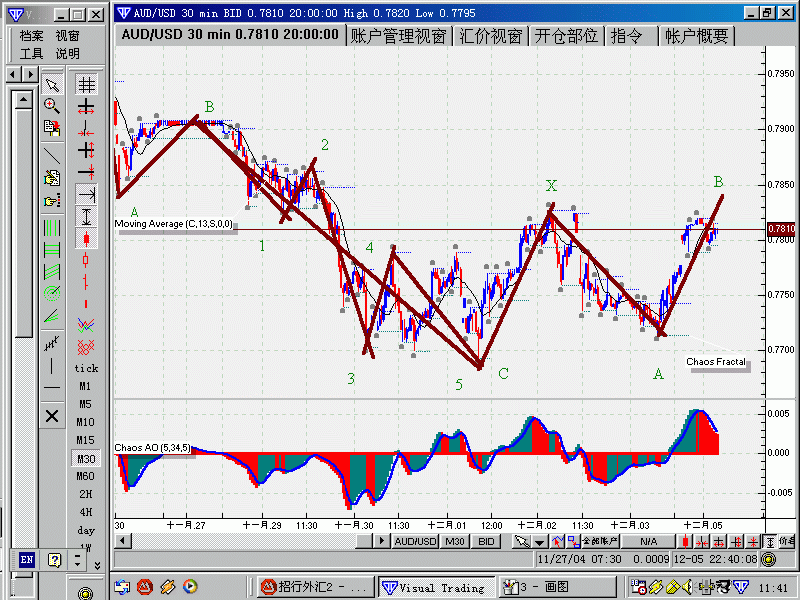Click chart horizontal scrollbar left arrow
This screenshot has width=800, height=600.
122,541
